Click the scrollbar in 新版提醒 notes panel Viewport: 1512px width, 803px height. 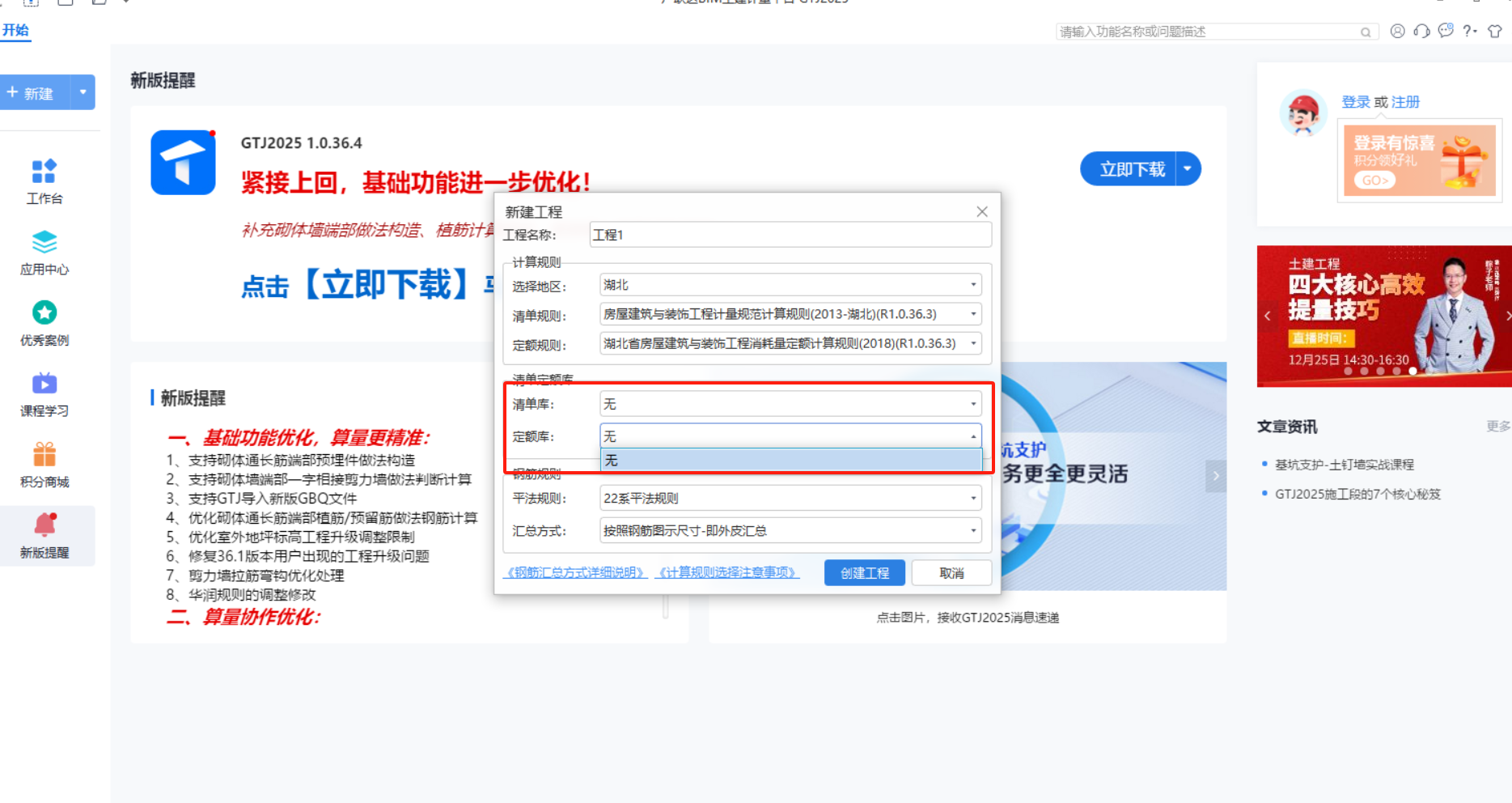[665, 607]
